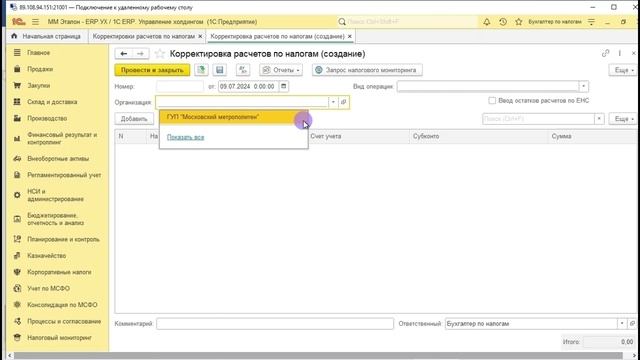
Task: Close the Корректировки расчетов по налогам tab
Action: tap(200, 36)
